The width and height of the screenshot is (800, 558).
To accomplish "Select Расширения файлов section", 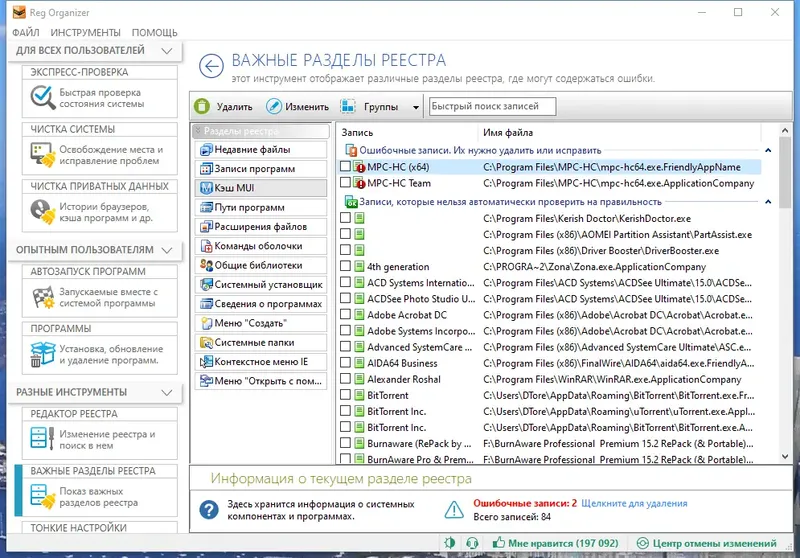I will pos(261,226).
